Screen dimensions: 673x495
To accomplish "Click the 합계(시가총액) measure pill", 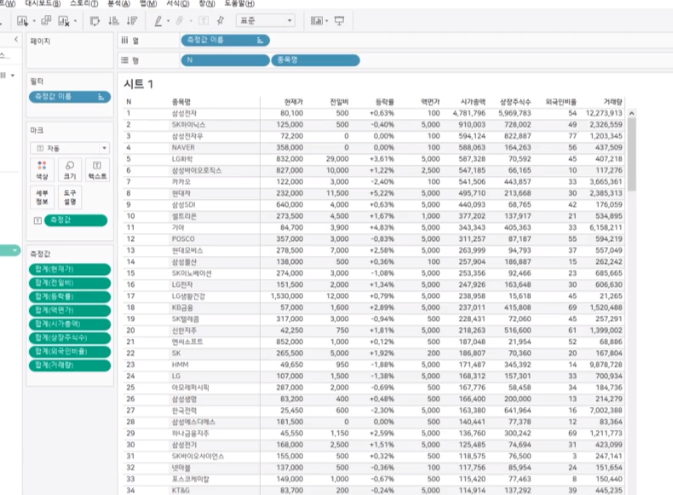I will 70,324.
